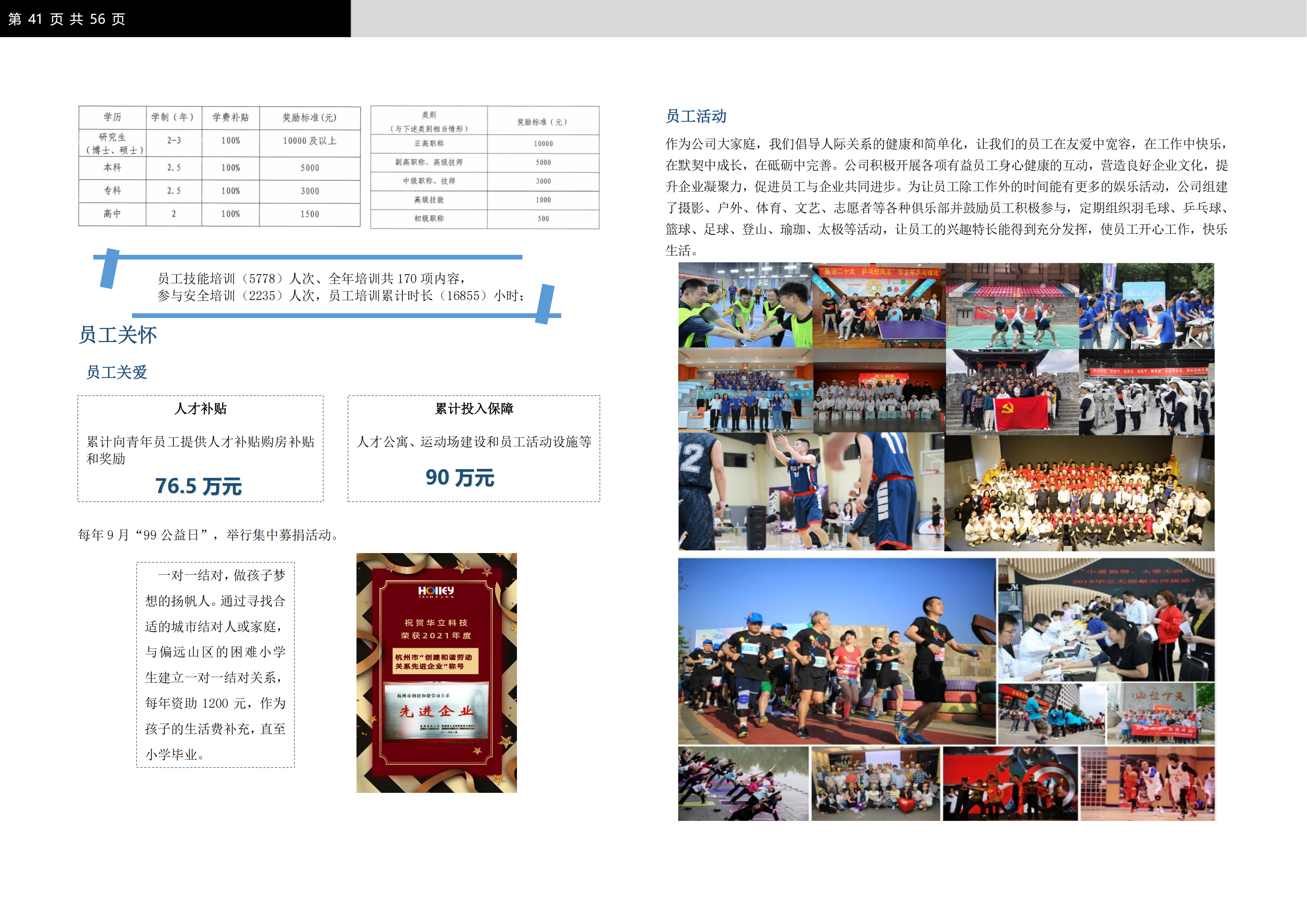Click the 员工关怀 section heading
The width and height of the screenshot is (1307, 924).
pos(118,335)
